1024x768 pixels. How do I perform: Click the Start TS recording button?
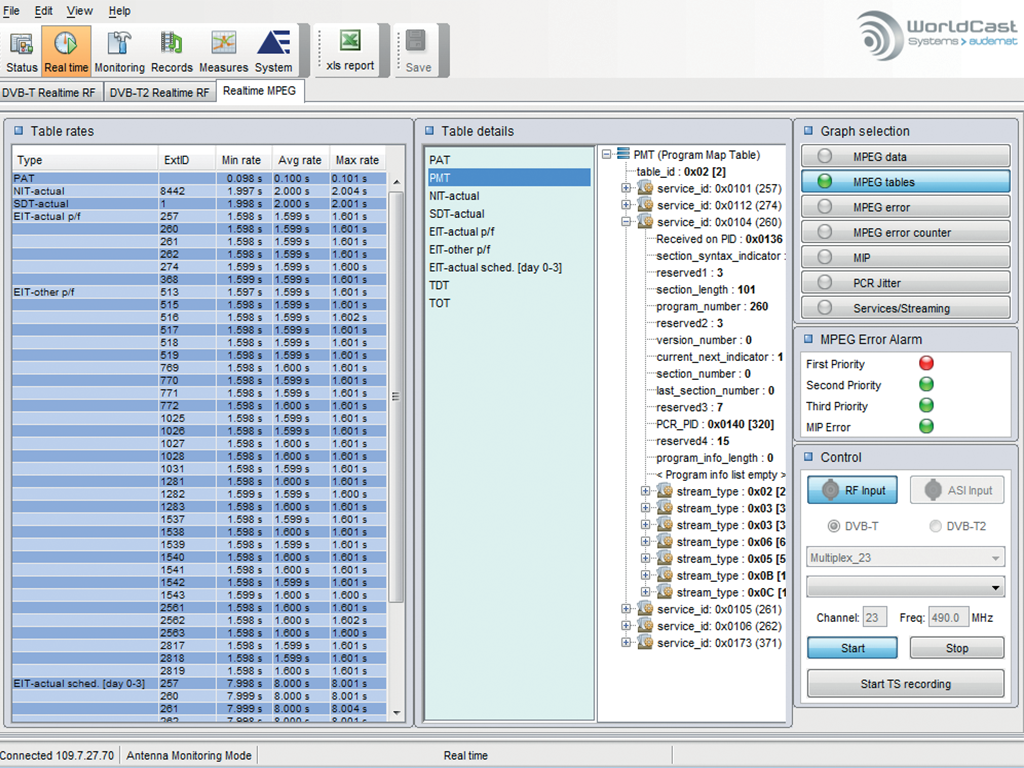(905, 684)
